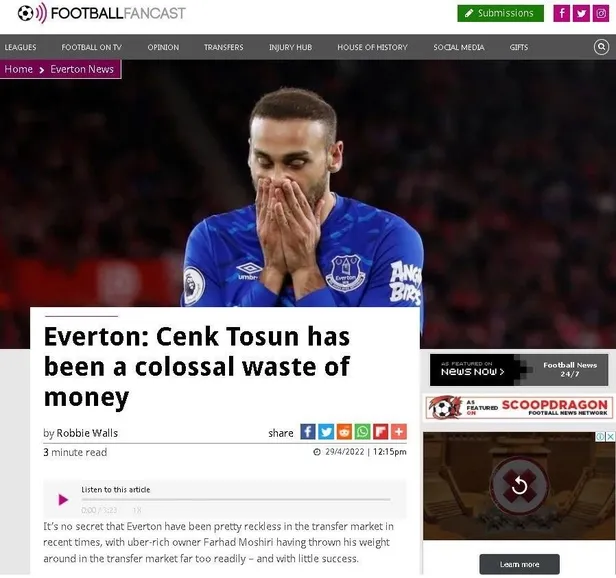Screen dimensions: 616x578
Task: Share the article on Flipboard
Action: click(x=380, y=432)
